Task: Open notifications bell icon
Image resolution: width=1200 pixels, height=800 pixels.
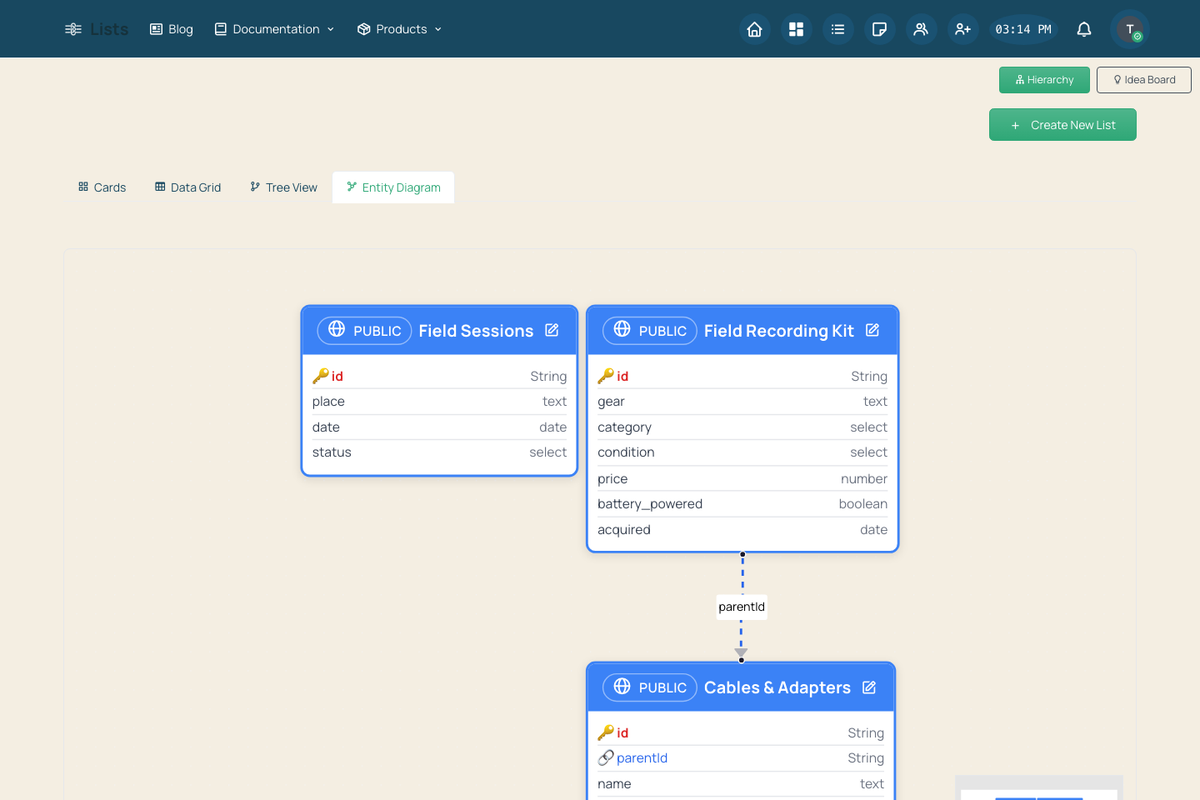Action: [x=1084, y=29]
